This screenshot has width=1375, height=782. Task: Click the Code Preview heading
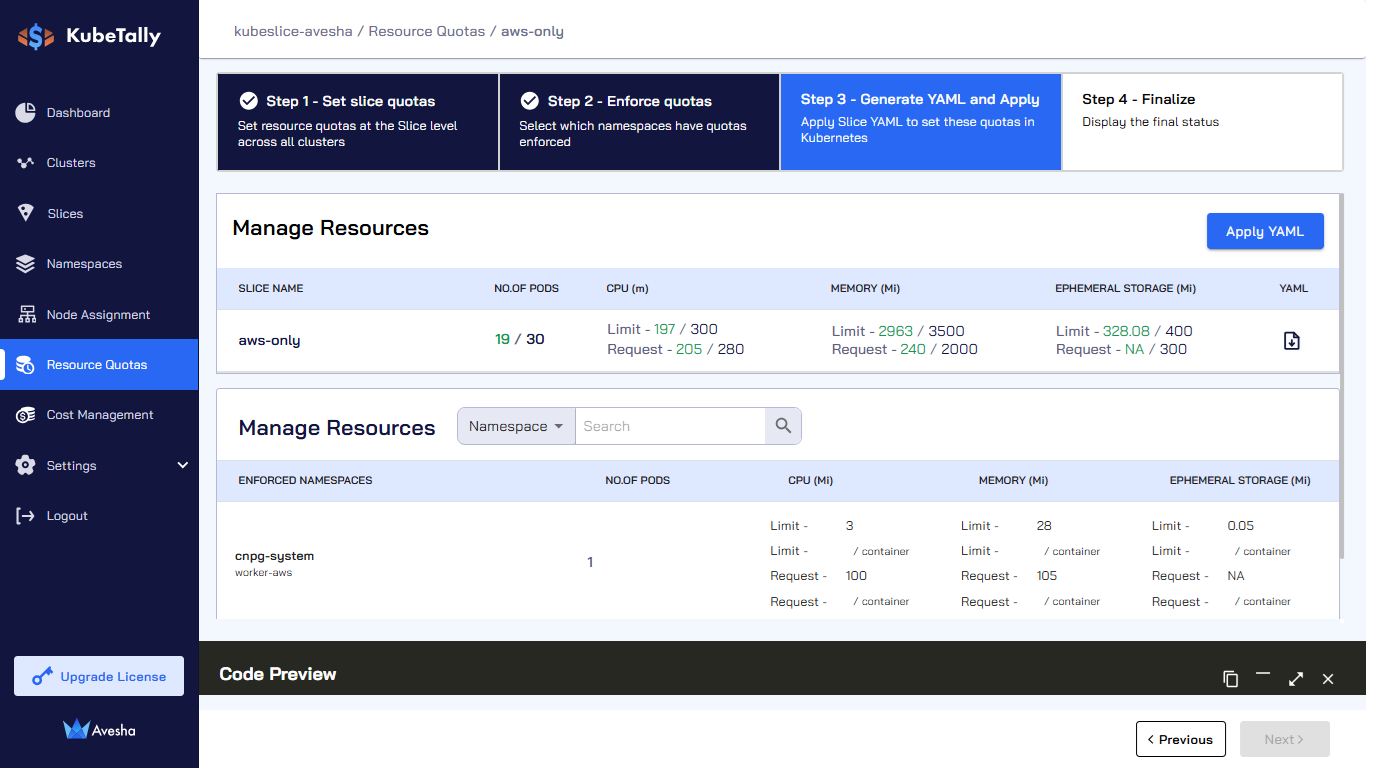point(278,674)
